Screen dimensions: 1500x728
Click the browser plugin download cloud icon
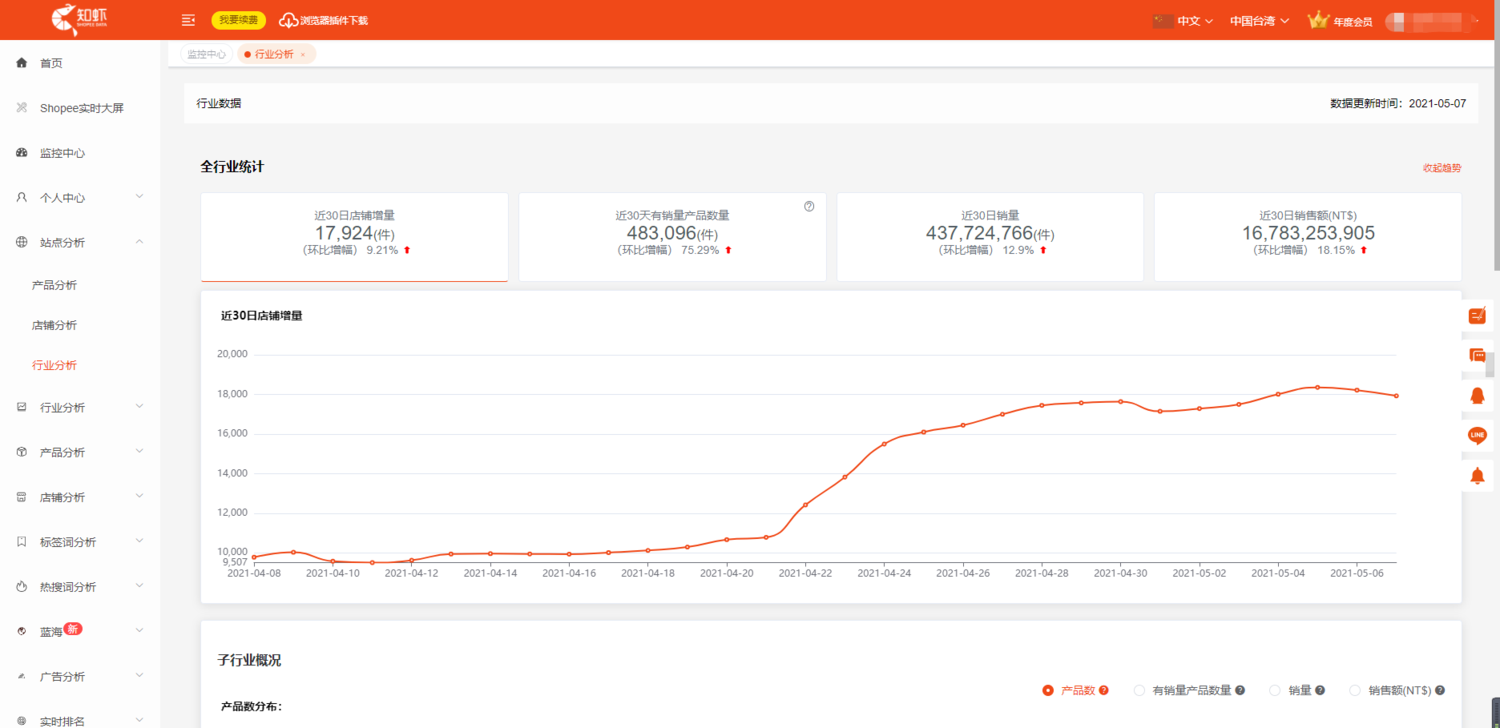pos(288,20)
